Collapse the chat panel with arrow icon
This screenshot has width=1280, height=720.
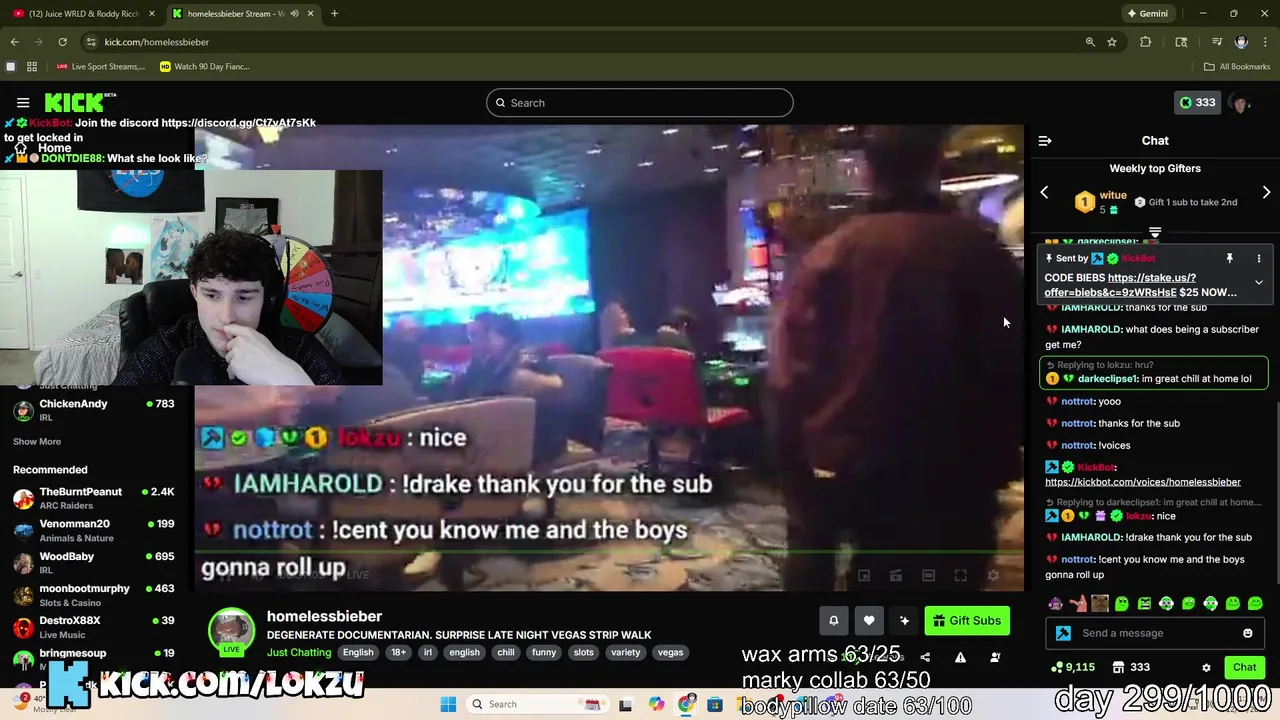pyautogui.click(x=1045, y=141)
